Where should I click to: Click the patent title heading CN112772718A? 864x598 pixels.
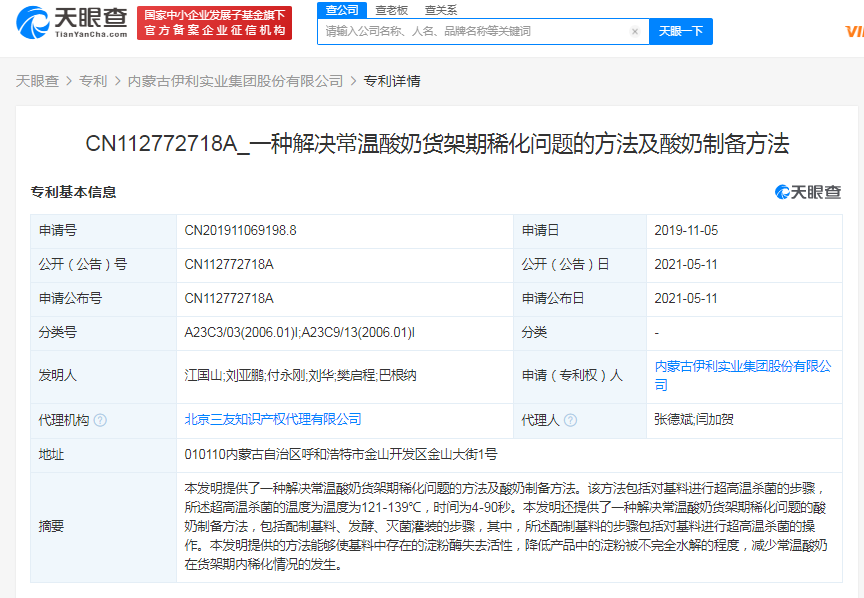pos(437,144)
